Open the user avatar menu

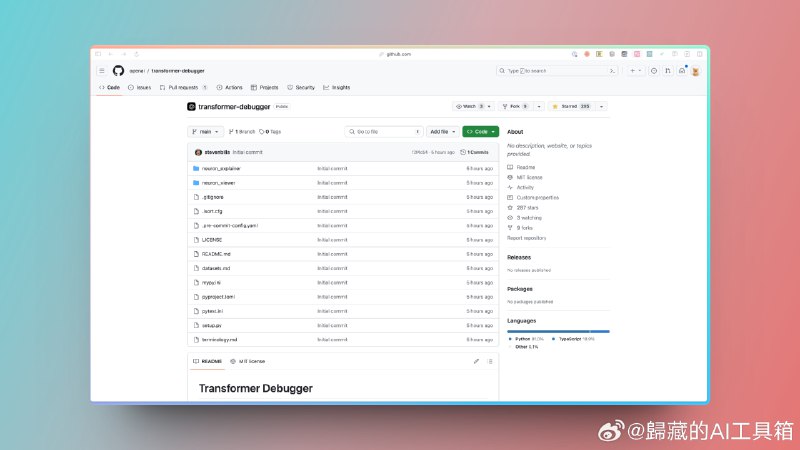pos(695,71)
